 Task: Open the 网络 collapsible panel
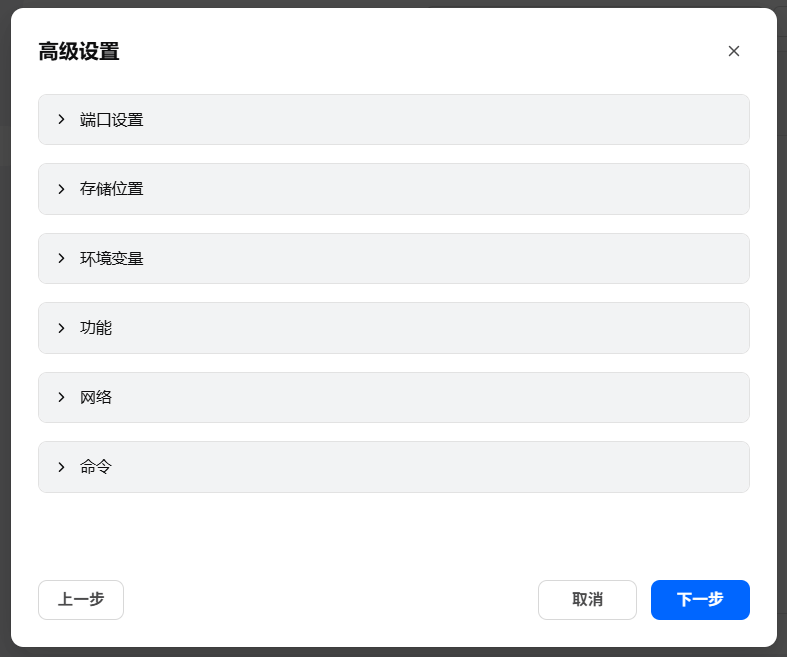pyautogui.click(x=393, y=398)
